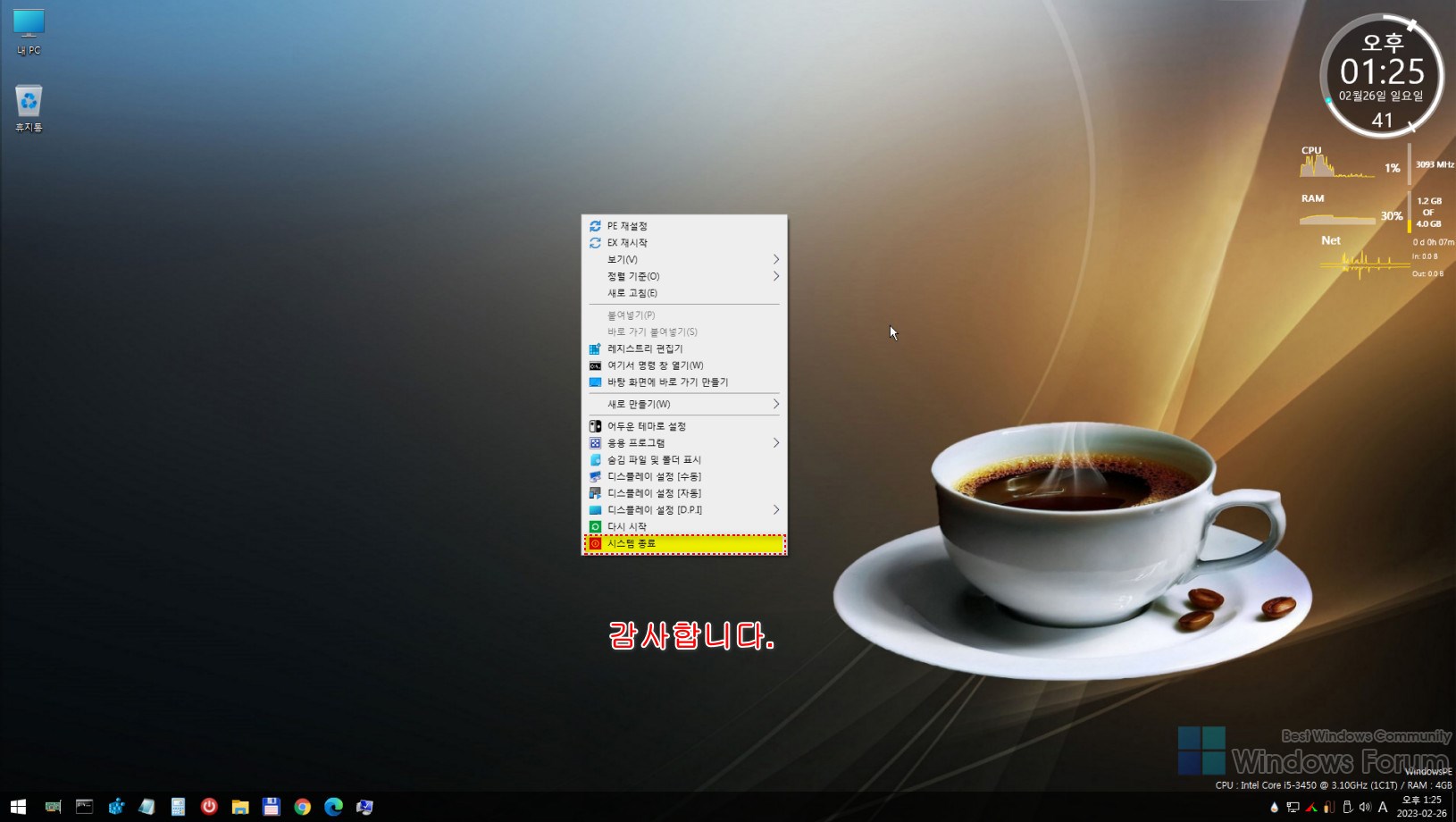Open 디스플레이 설정 [수동]
Screen dimensions: 1456x822
click(684, 476)
